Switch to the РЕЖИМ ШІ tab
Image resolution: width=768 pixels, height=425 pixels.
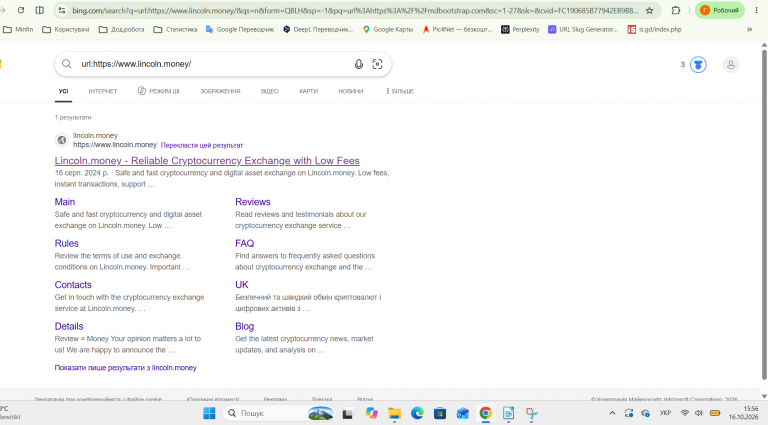pyautogui.click(x=159, y=91)
